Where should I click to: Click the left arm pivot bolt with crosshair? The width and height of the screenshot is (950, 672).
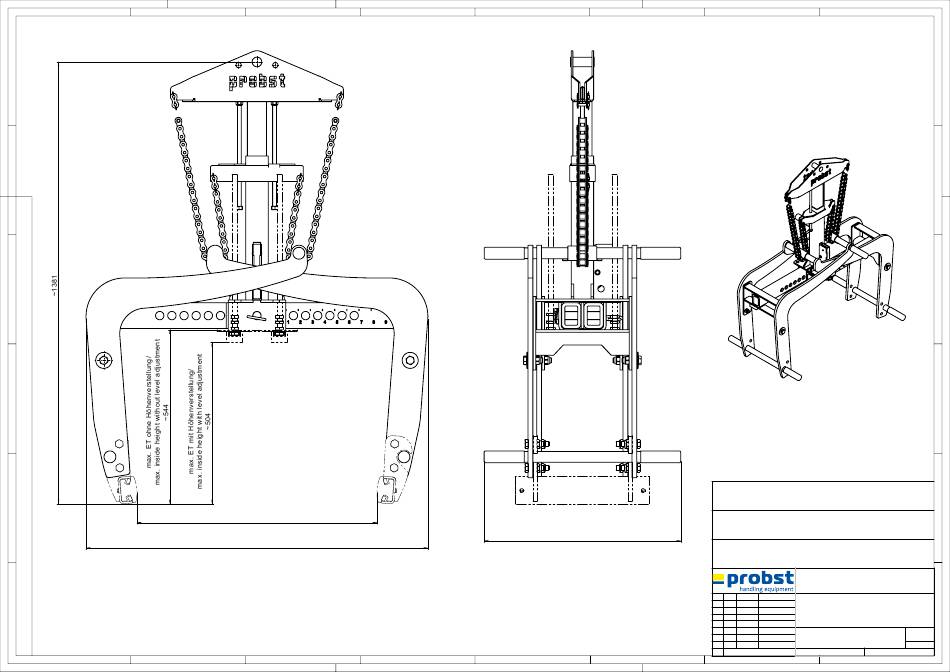103,360
